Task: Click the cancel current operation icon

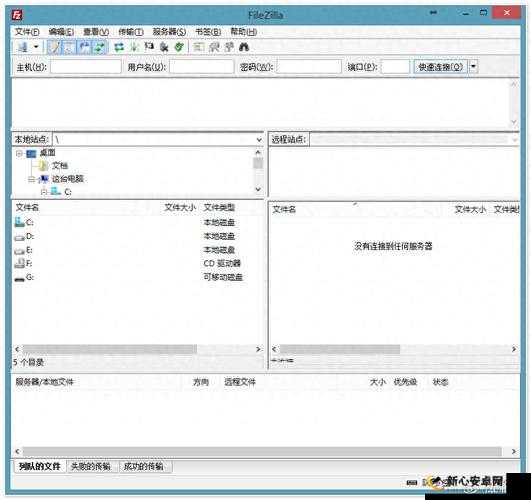Action: (149, 46)
